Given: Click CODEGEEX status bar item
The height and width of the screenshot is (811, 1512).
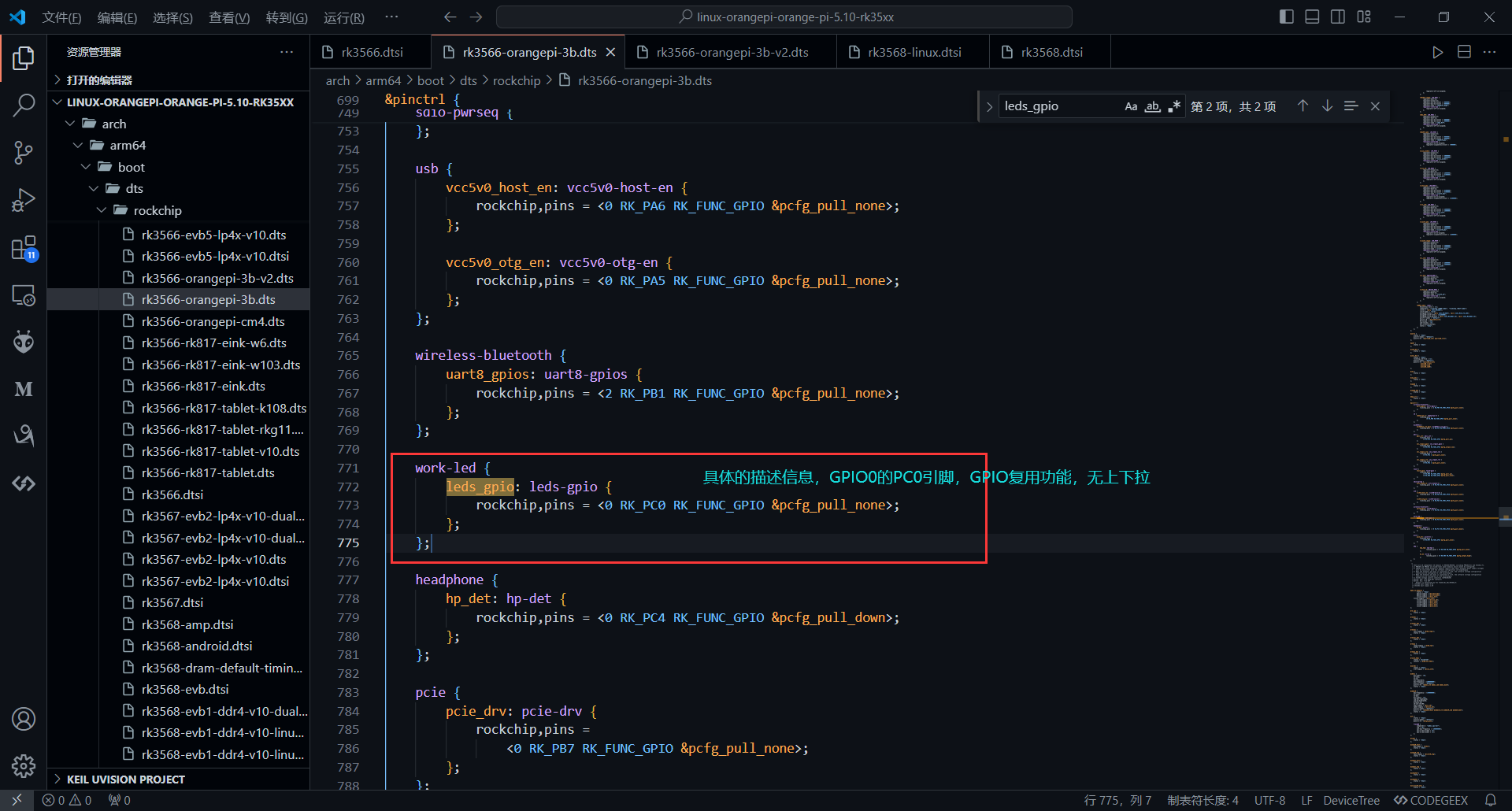Looking at the screenshot, I should [x=1431, y=800].
